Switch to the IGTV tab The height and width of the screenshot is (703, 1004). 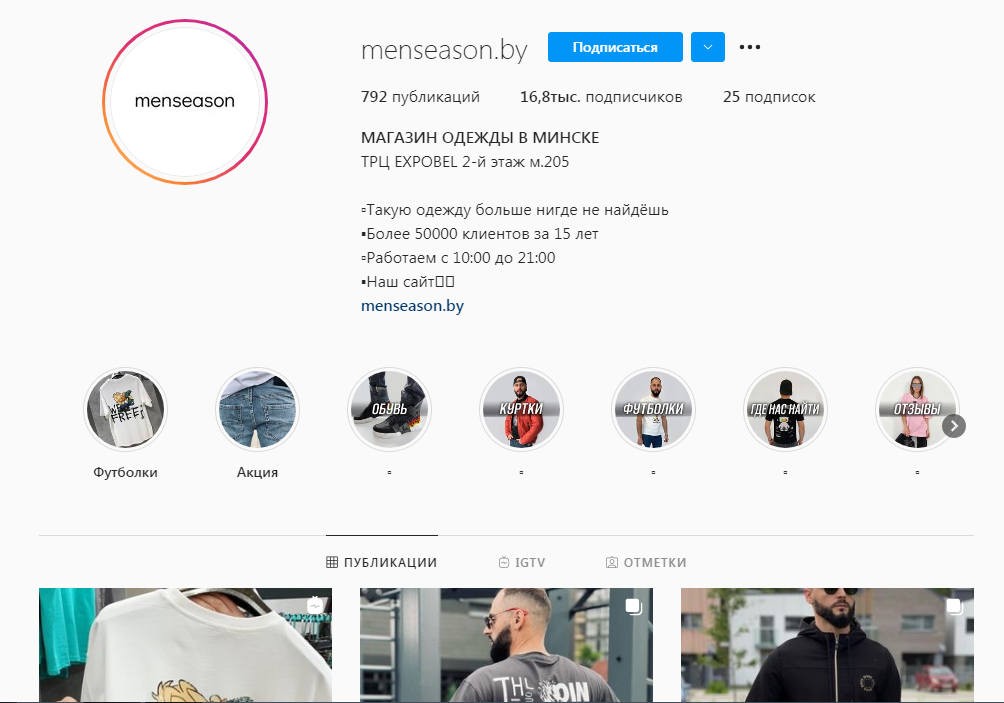(522, 562)
